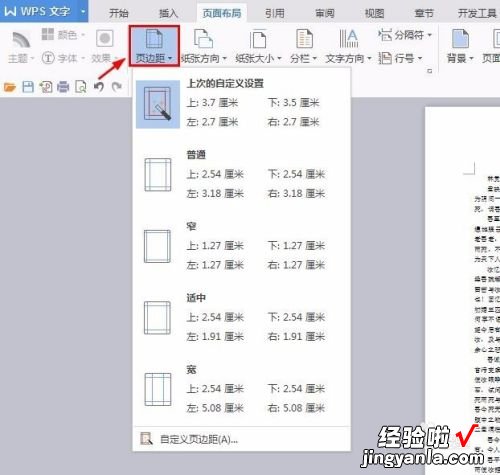
Task: Click the print preview icon
Action: click(x=81, y=87)
